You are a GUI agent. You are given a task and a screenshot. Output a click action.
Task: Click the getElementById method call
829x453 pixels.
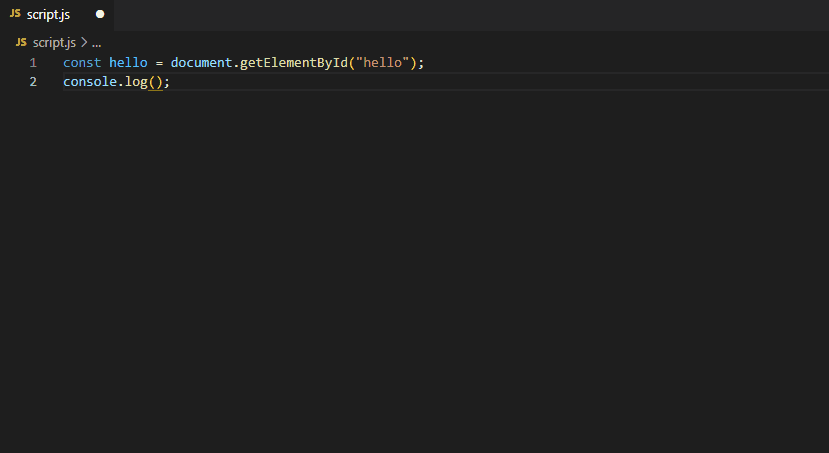293,63
